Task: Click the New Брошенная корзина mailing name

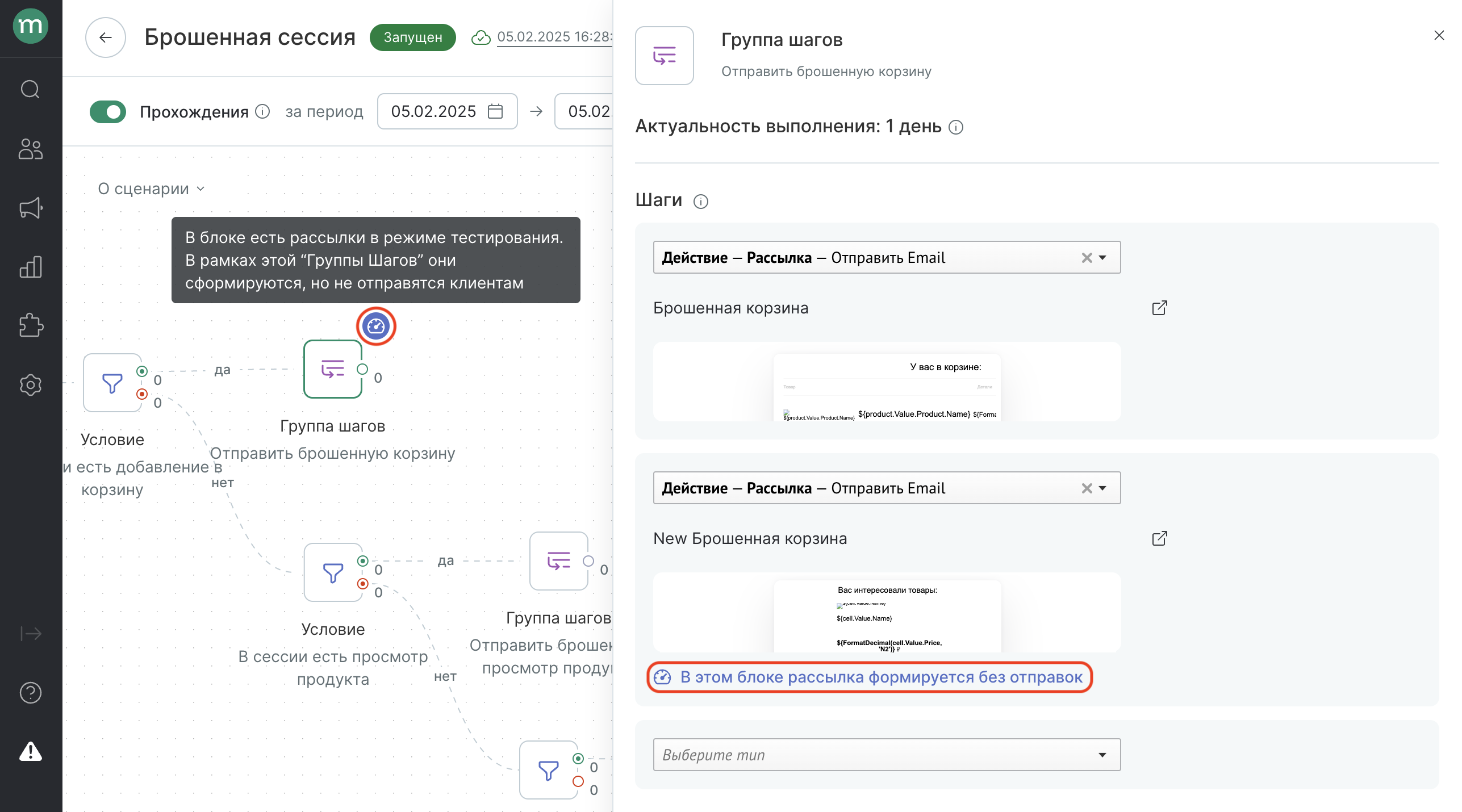Action: pyautogui.click(x=750, y=539)
